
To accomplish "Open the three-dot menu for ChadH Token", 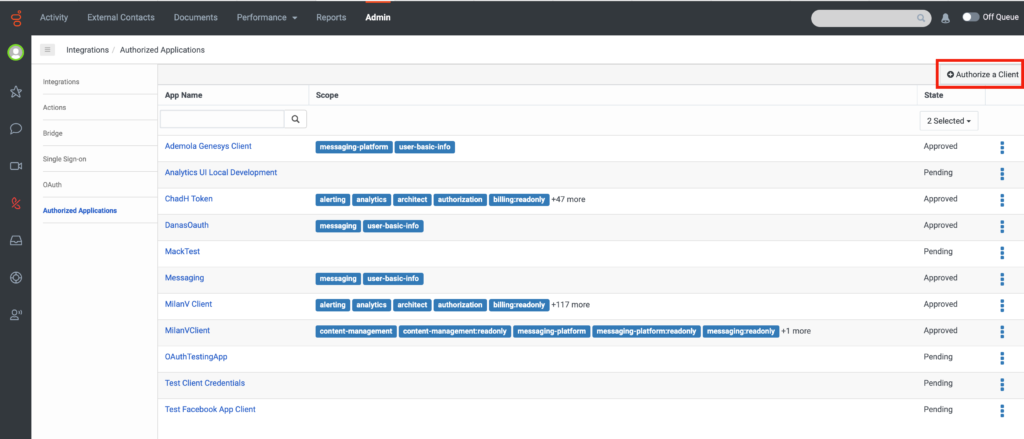I will [x=1002, y=200].
